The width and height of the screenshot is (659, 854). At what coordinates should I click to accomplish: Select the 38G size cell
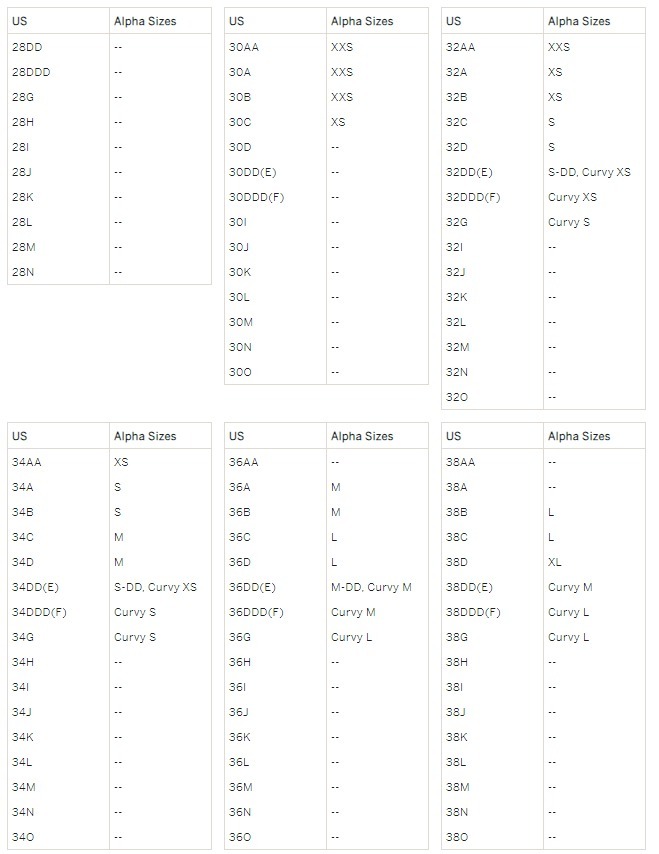[457, 637]
